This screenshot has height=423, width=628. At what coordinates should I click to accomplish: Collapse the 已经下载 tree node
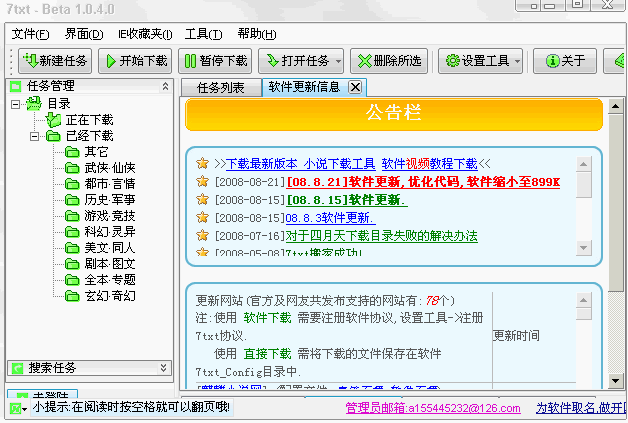35,136
